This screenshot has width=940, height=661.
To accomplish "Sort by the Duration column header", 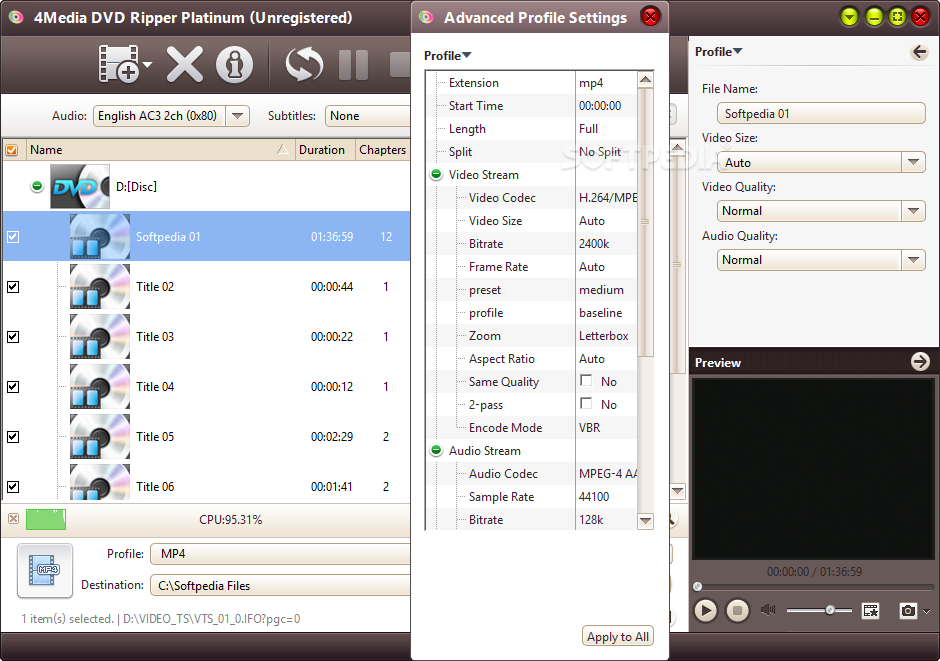I will 324,150.
